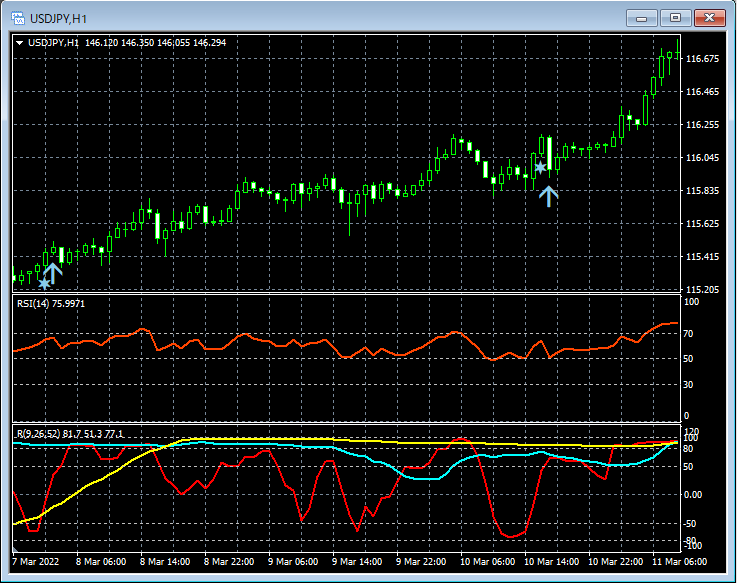The image size is (738, 583).
Task: Click the blue star marker at chart bottom-left
Action: [44, 284]
